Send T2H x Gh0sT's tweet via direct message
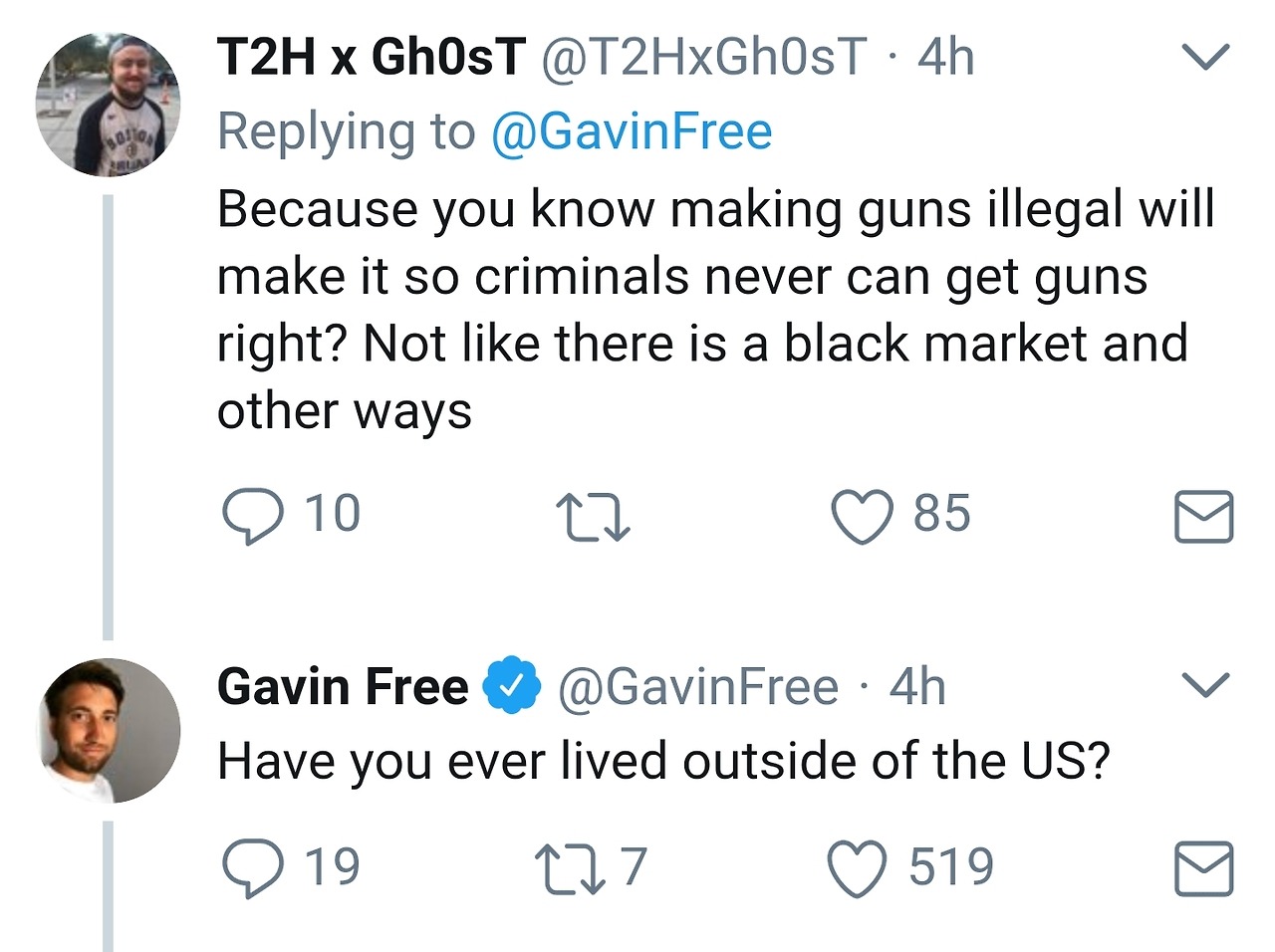The image size is (1275, 952). click(x=1203, y=517)
